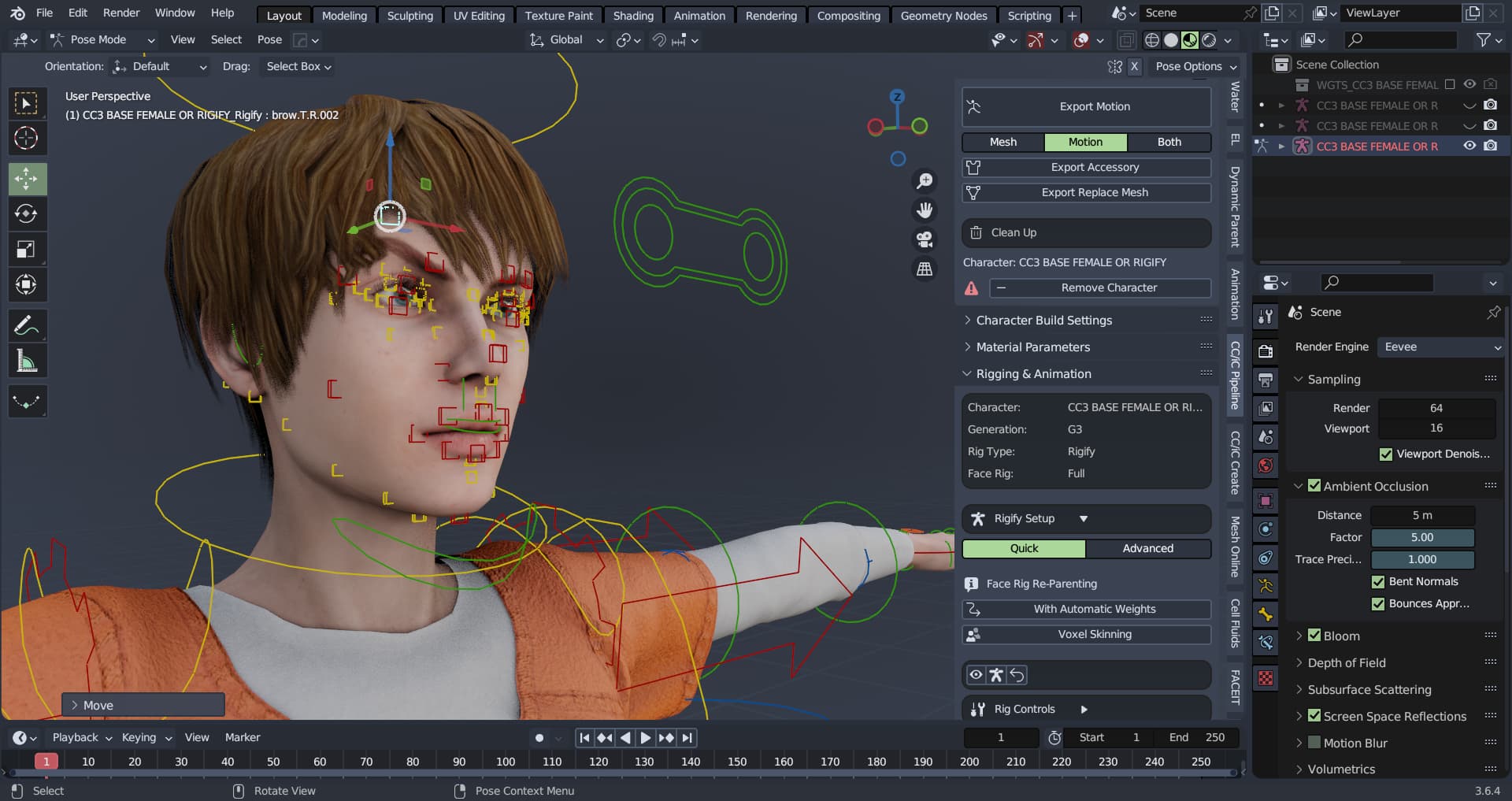This screenshot has height=801, width=1512.
Task: Open World properties tab icon
Action: (1266, 465)
